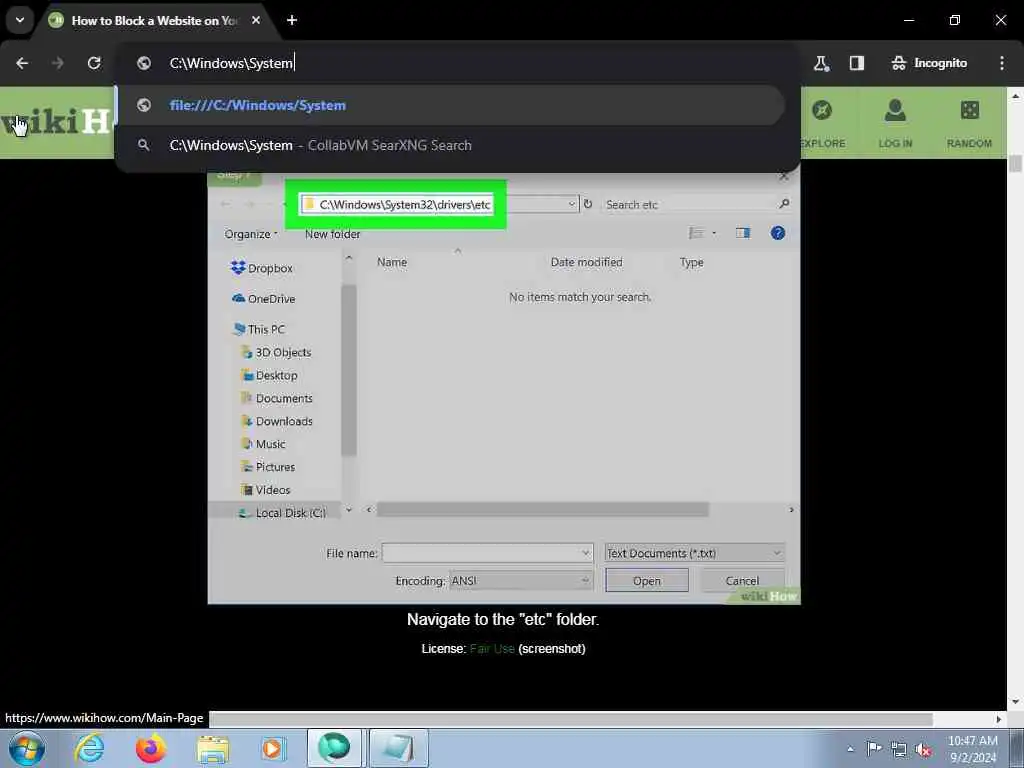Launch Firefox from the taskbar
This screenshot has height=768, width=1024.
151,748
